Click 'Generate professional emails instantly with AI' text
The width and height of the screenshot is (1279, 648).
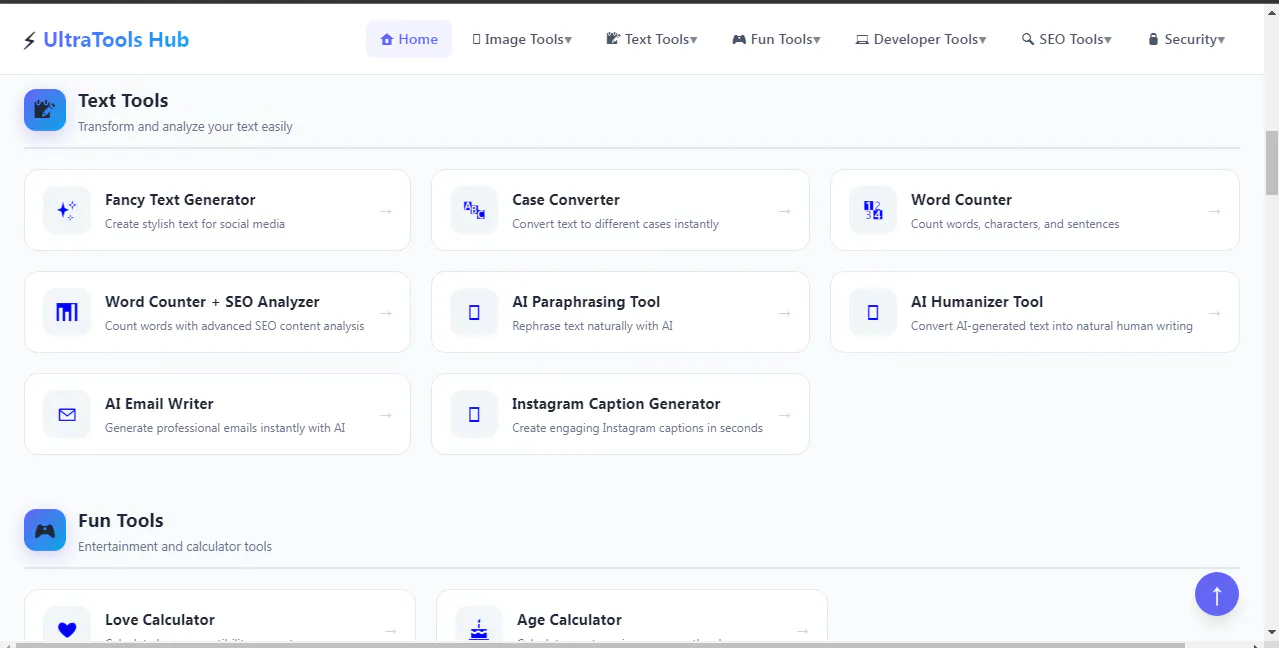pyautogui.click(x=225, y=428)
